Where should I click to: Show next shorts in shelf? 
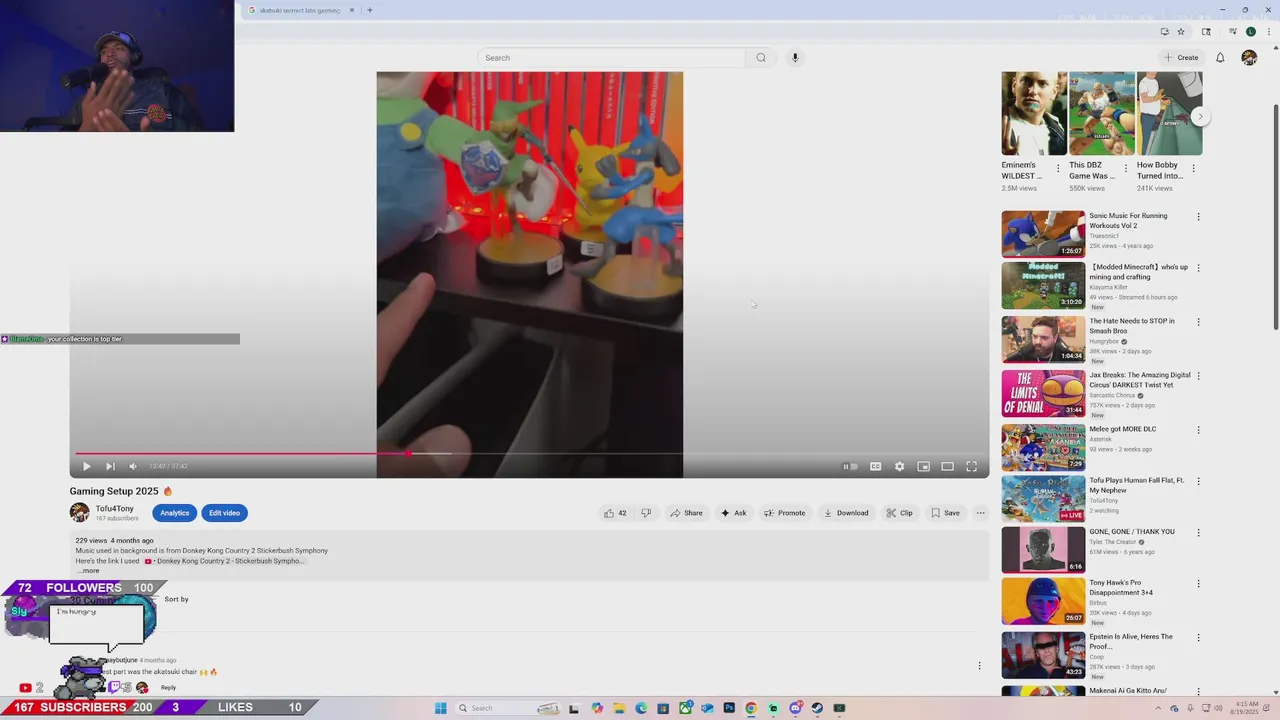point(1201,116)
